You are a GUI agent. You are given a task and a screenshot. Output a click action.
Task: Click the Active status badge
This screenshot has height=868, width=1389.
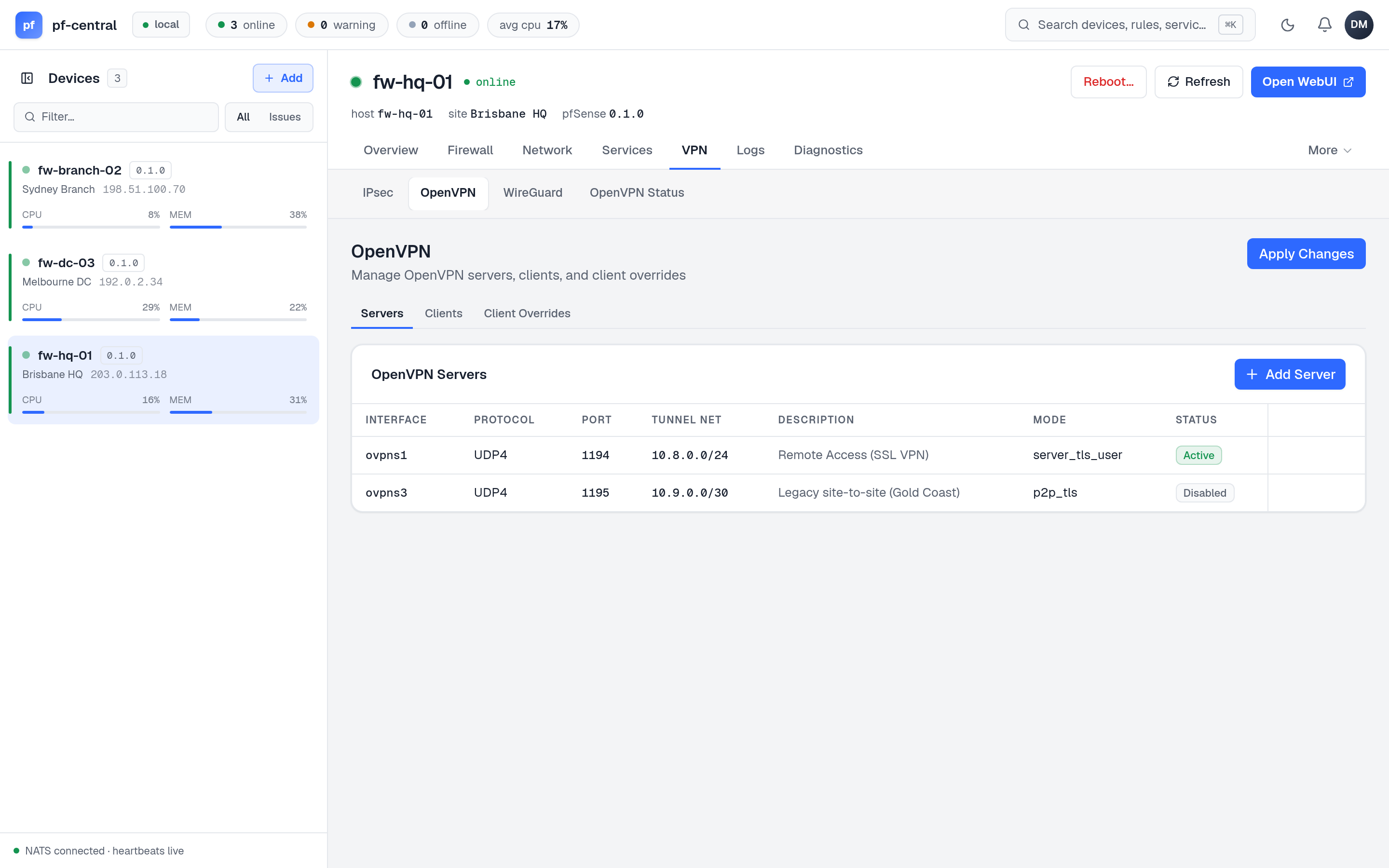(x=1198, y=455)
